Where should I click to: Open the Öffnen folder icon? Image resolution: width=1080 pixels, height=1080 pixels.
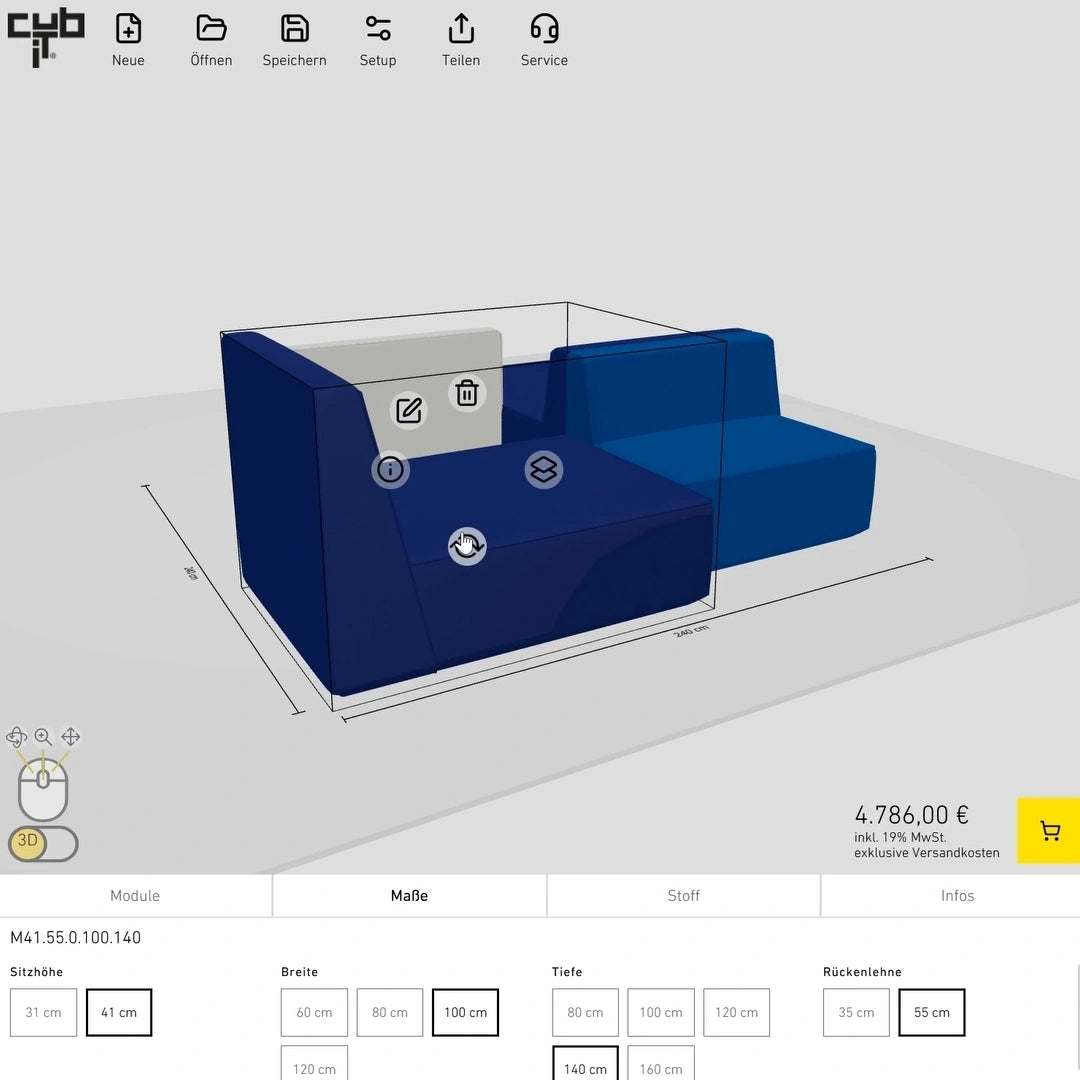pos(211,29)
